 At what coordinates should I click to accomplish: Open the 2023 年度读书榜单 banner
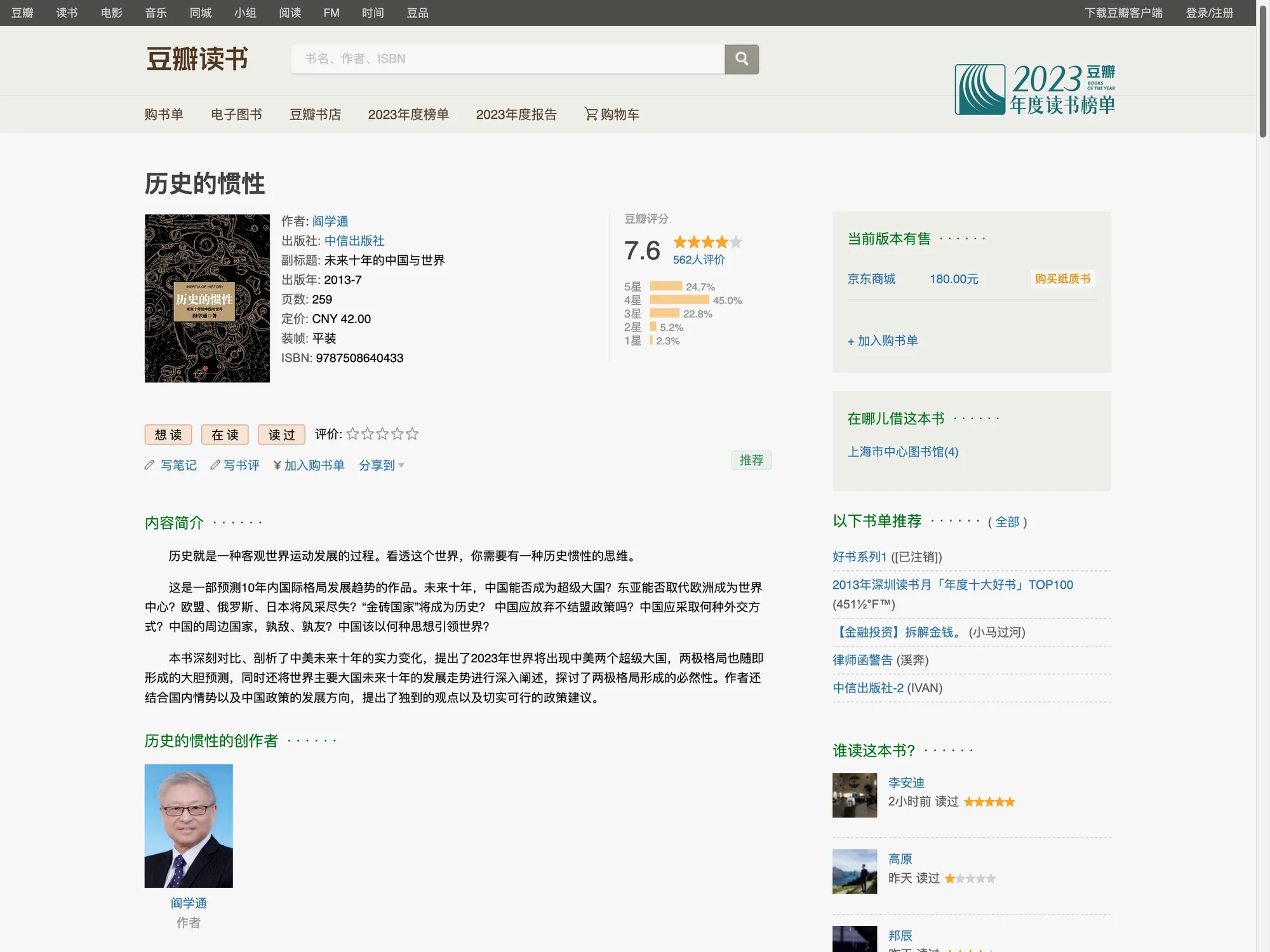click(x=1034, y=89)
